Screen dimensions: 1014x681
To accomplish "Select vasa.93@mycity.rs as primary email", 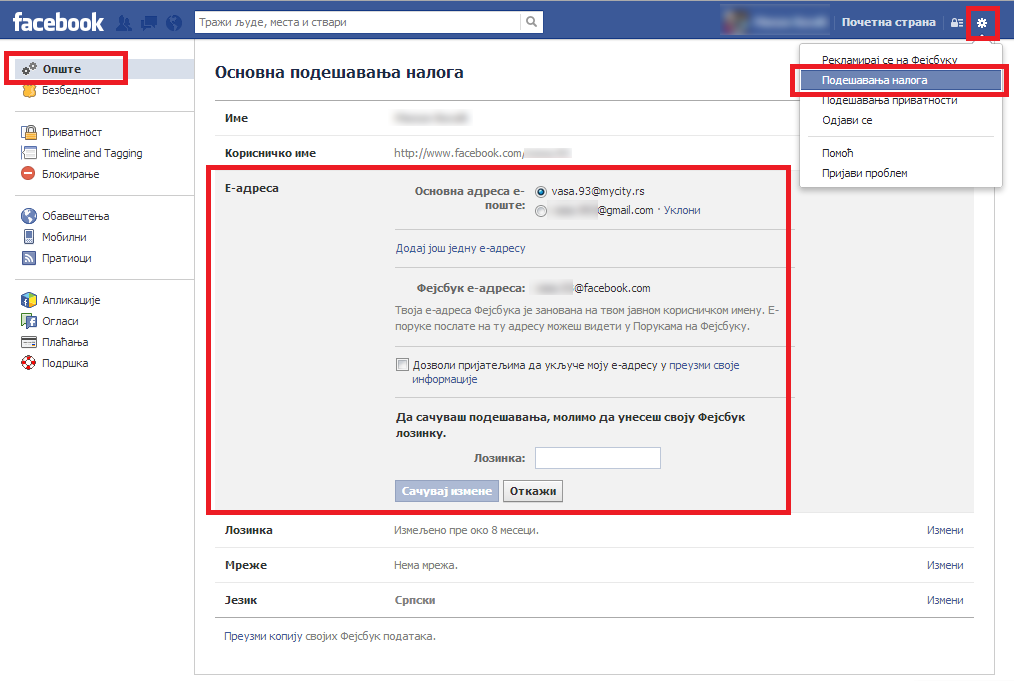I will (541, 191).
